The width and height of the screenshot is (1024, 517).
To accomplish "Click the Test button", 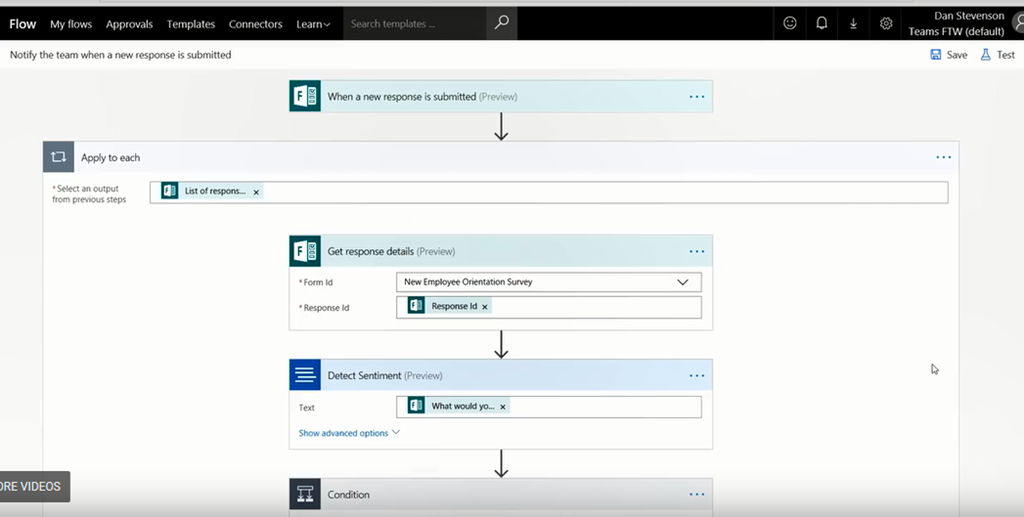I will point(997,55).
